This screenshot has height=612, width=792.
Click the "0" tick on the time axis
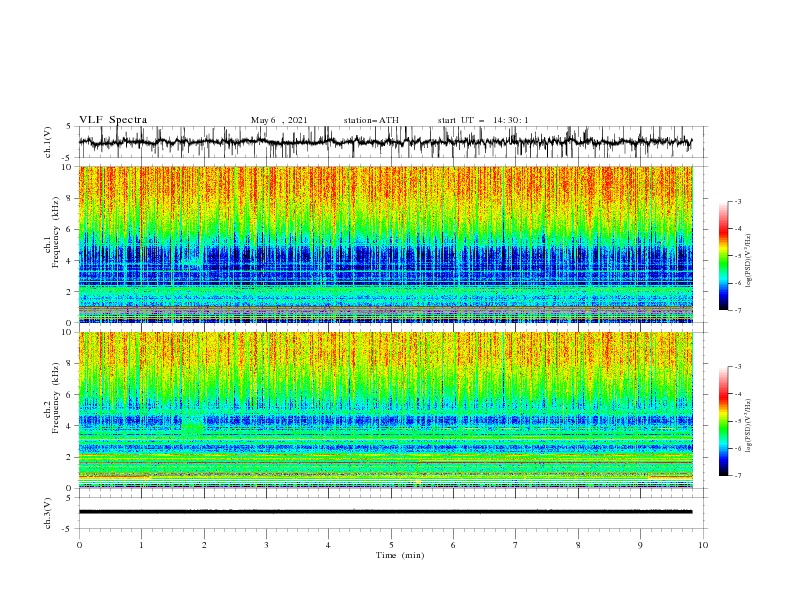79,545
